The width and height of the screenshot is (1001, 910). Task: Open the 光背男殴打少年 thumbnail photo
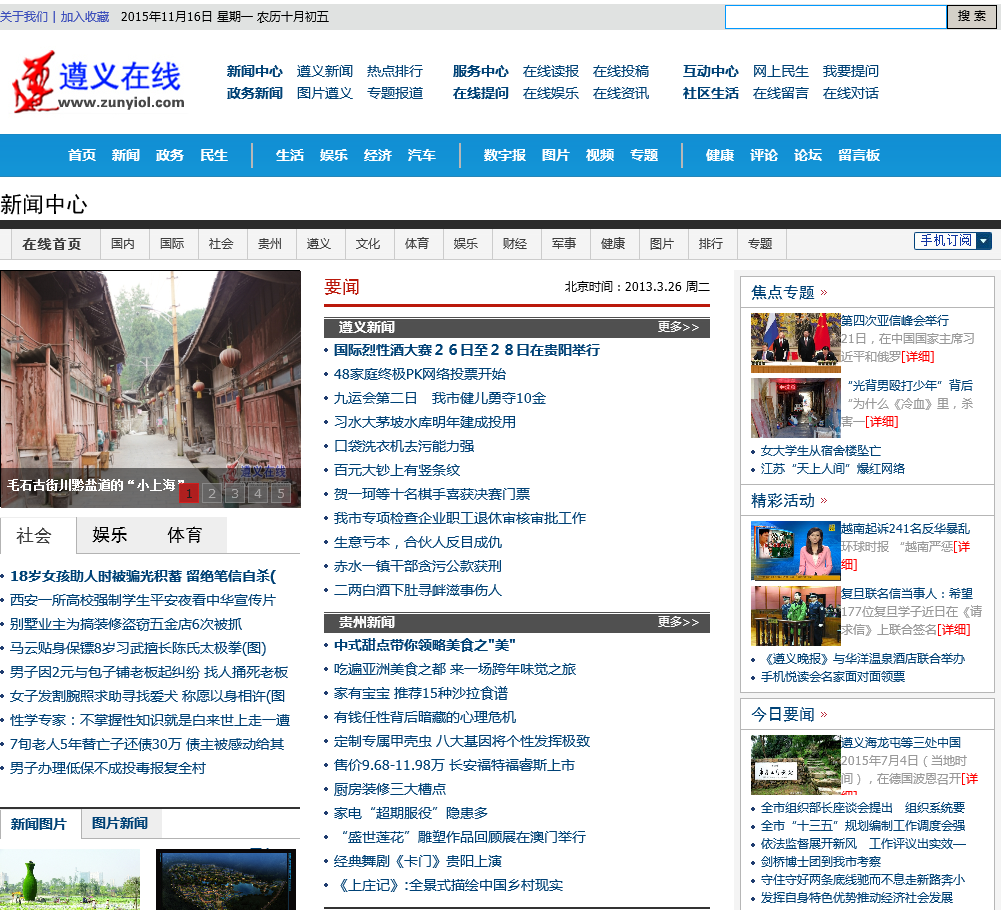pos(795,408)
